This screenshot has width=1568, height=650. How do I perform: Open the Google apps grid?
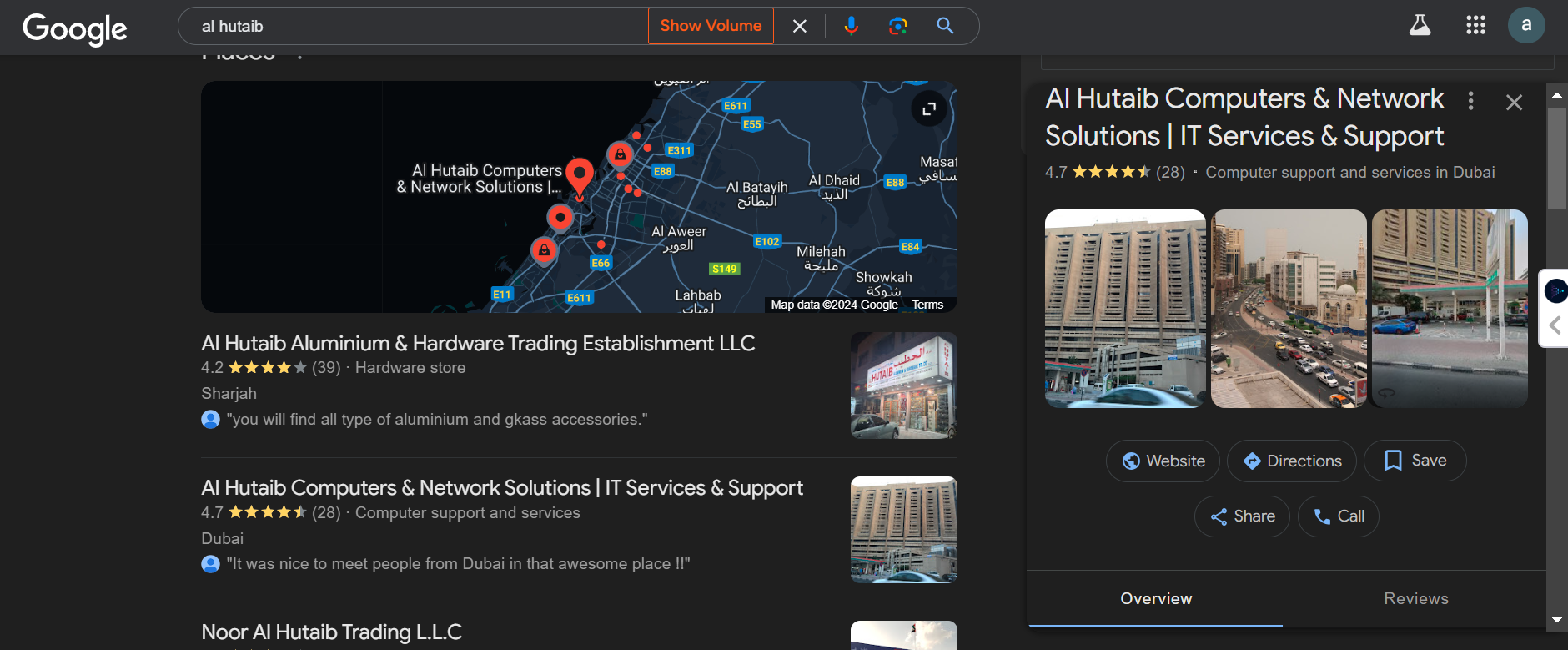coord(1475,25)
